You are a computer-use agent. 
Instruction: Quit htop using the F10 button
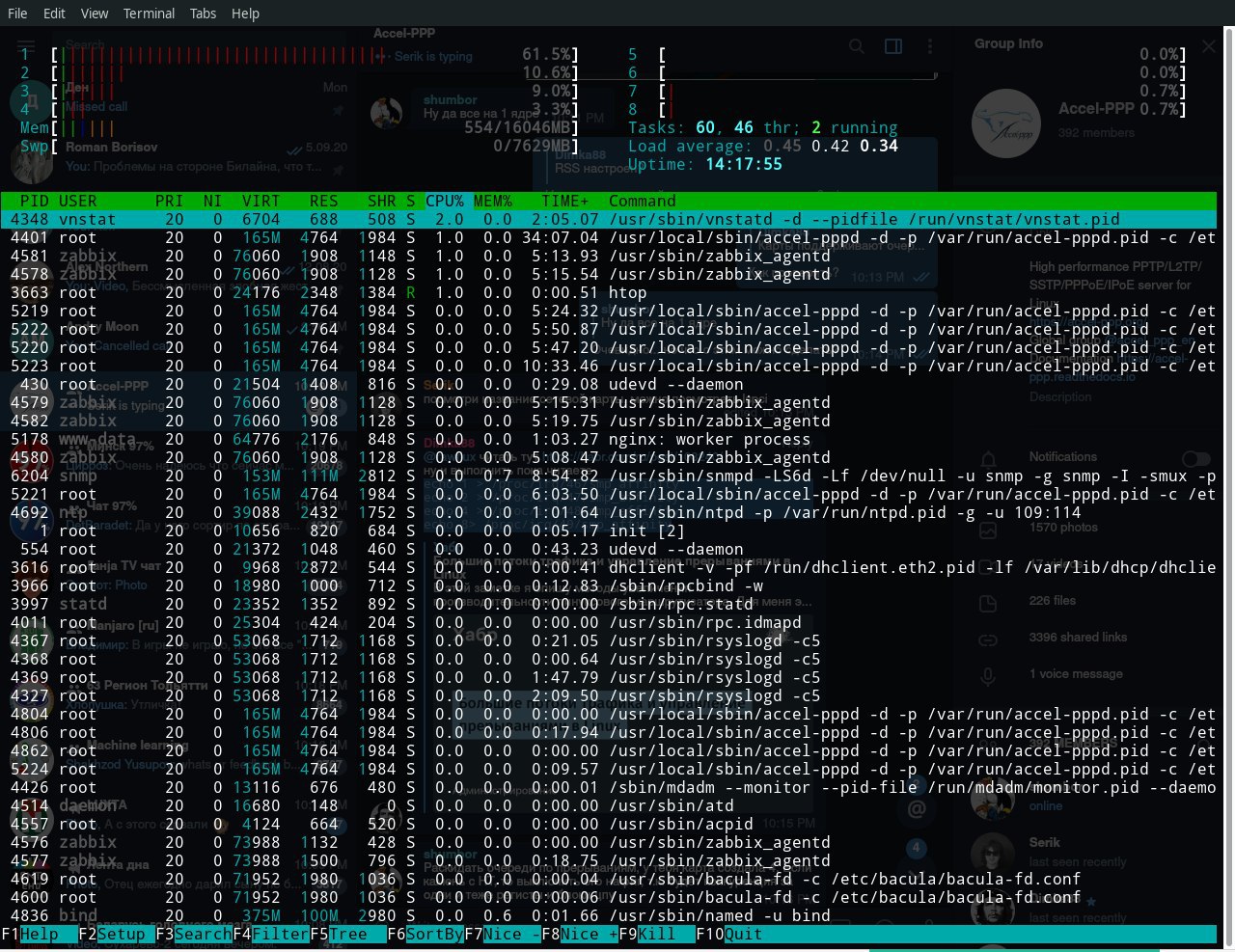(x=729, y=934)
